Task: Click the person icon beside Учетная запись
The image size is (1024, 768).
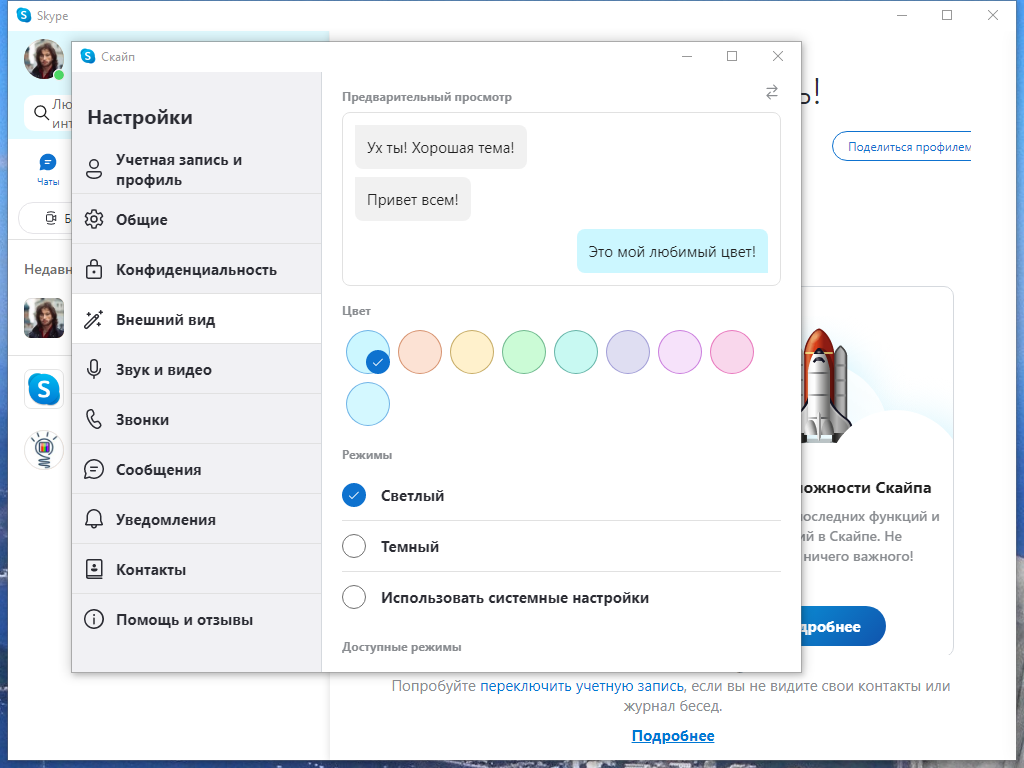Action: click(94, 169)
